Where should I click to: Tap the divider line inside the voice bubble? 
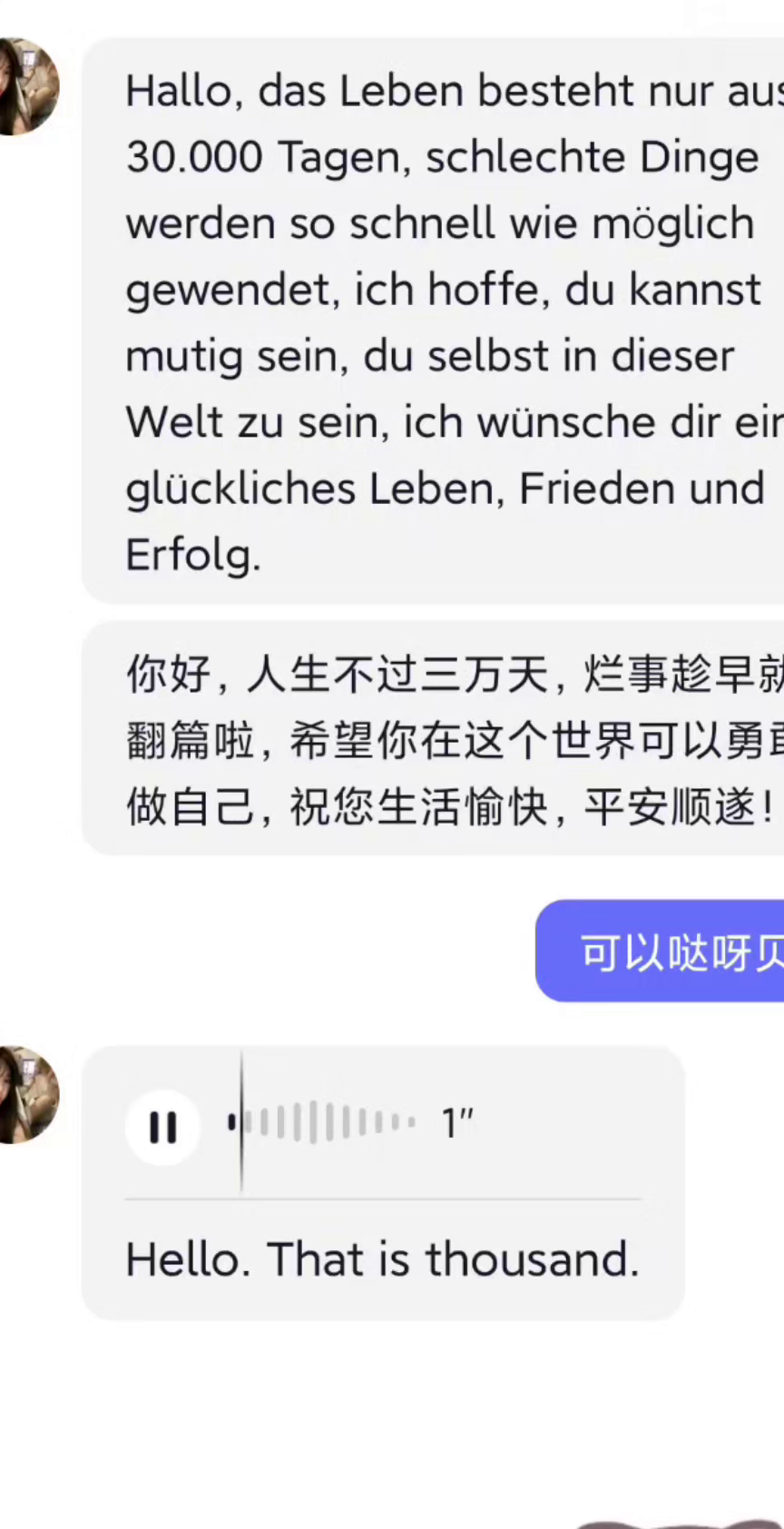[x=383, y=1199]
